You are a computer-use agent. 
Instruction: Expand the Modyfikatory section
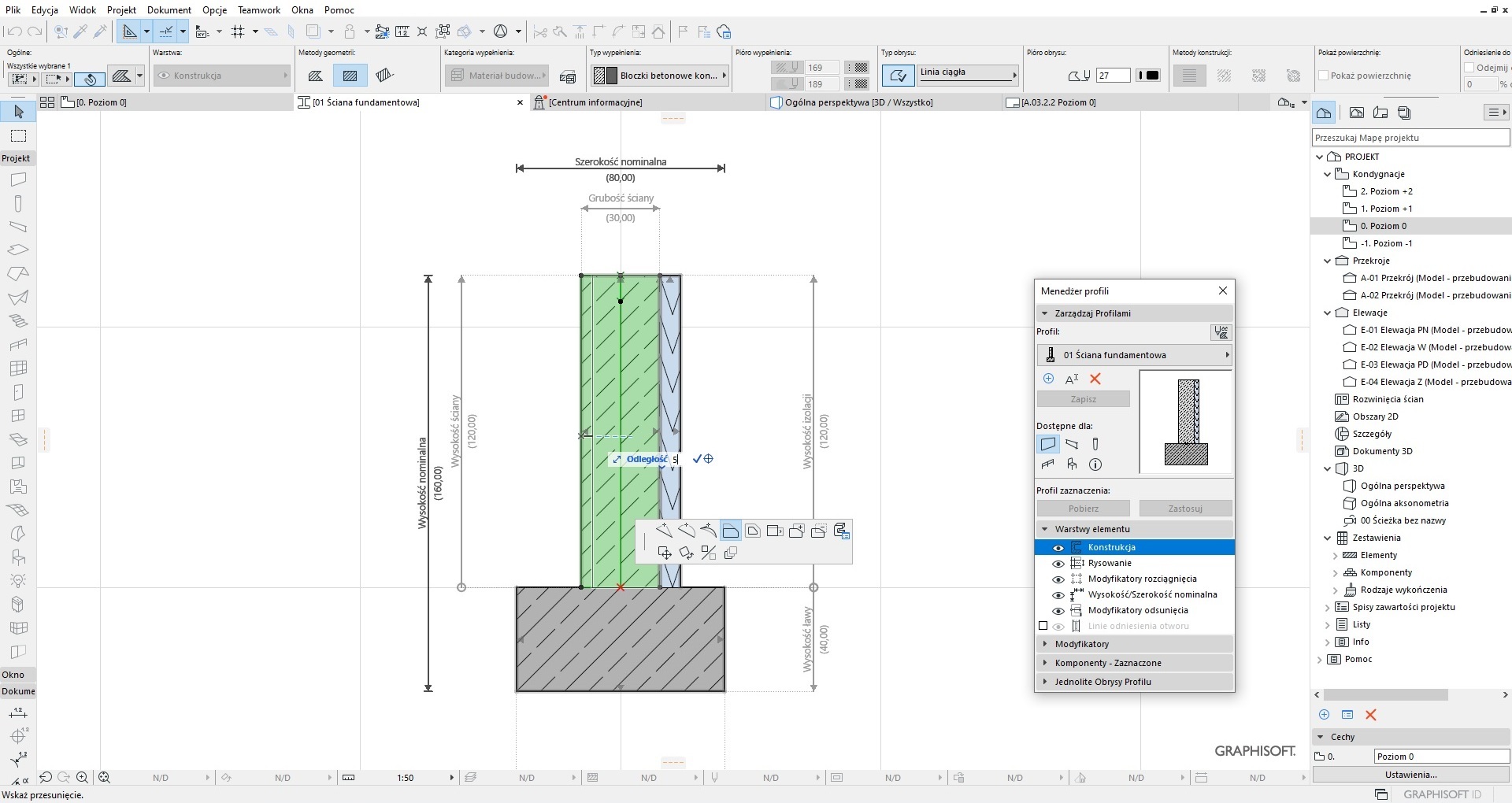point(1134,644)
